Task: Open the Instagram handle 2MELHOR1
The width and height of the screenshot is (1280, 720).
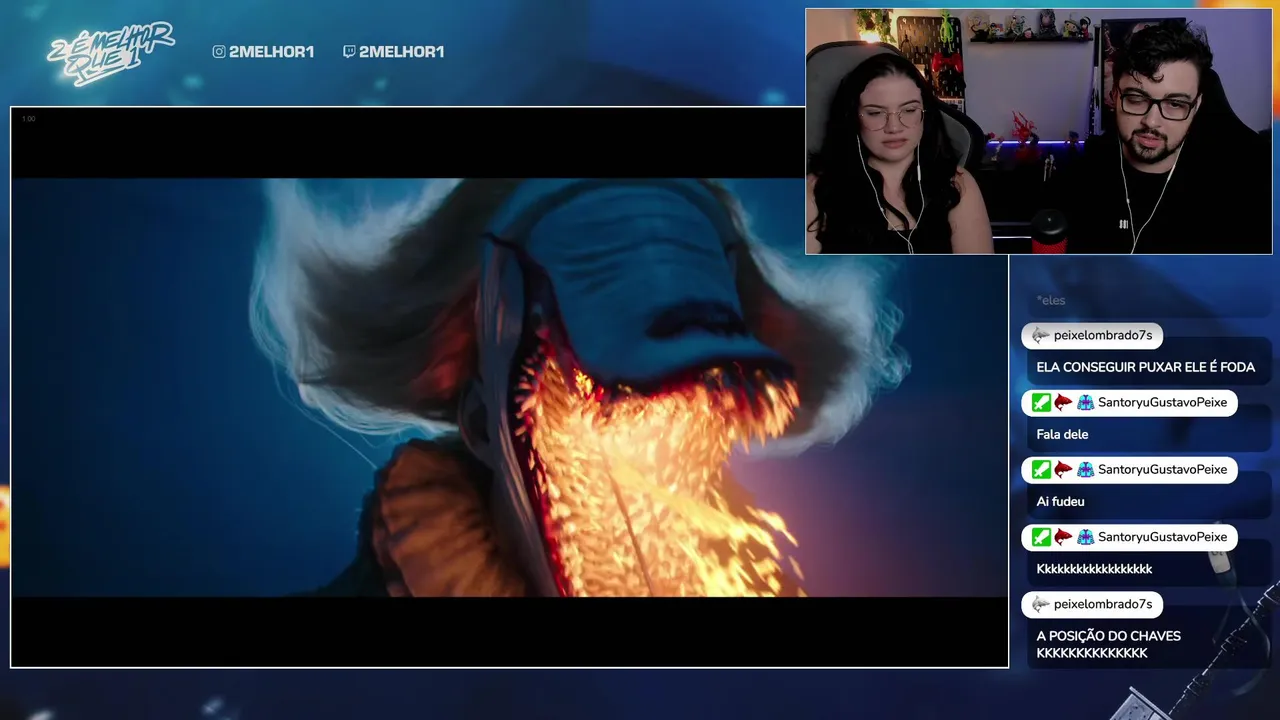Action: (x=271, y=52)
